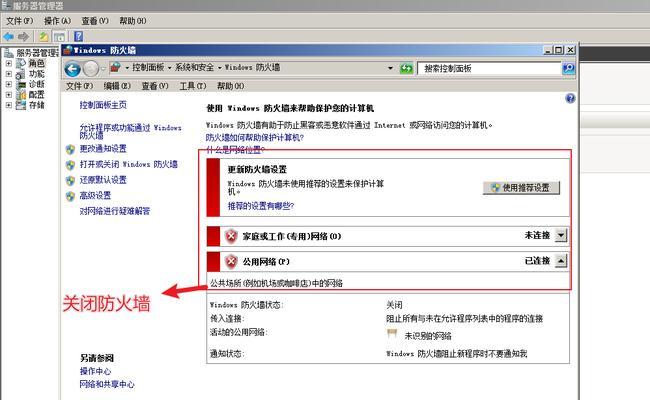
Task: Click the control panel icon in the address bar
Action: 116,67
